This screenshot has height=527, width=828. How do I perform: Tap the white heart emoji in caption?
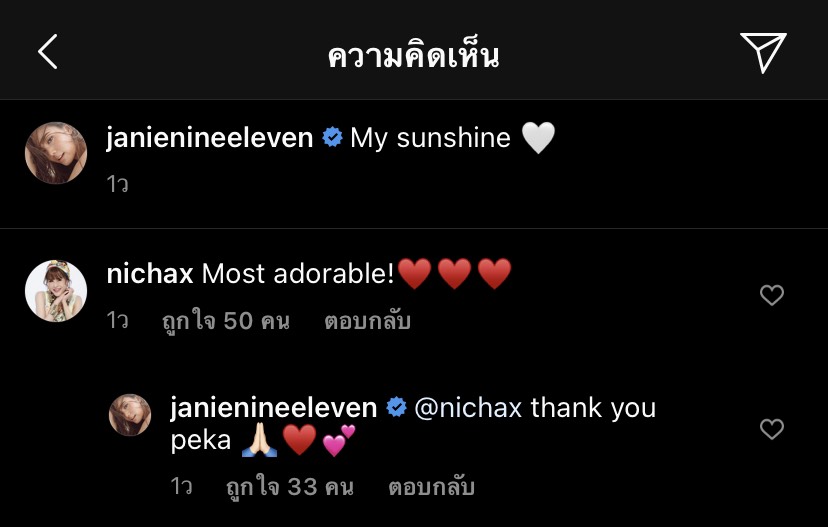538,138
